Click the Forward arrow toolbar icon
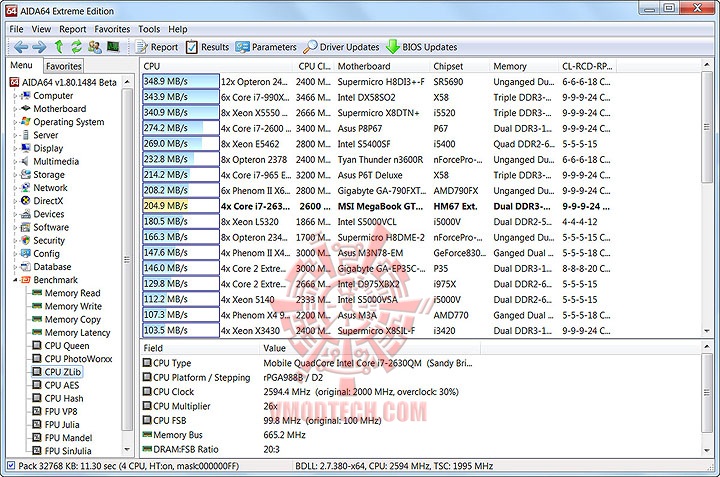This screenshot has width=720, height=477. coord(39,47)
